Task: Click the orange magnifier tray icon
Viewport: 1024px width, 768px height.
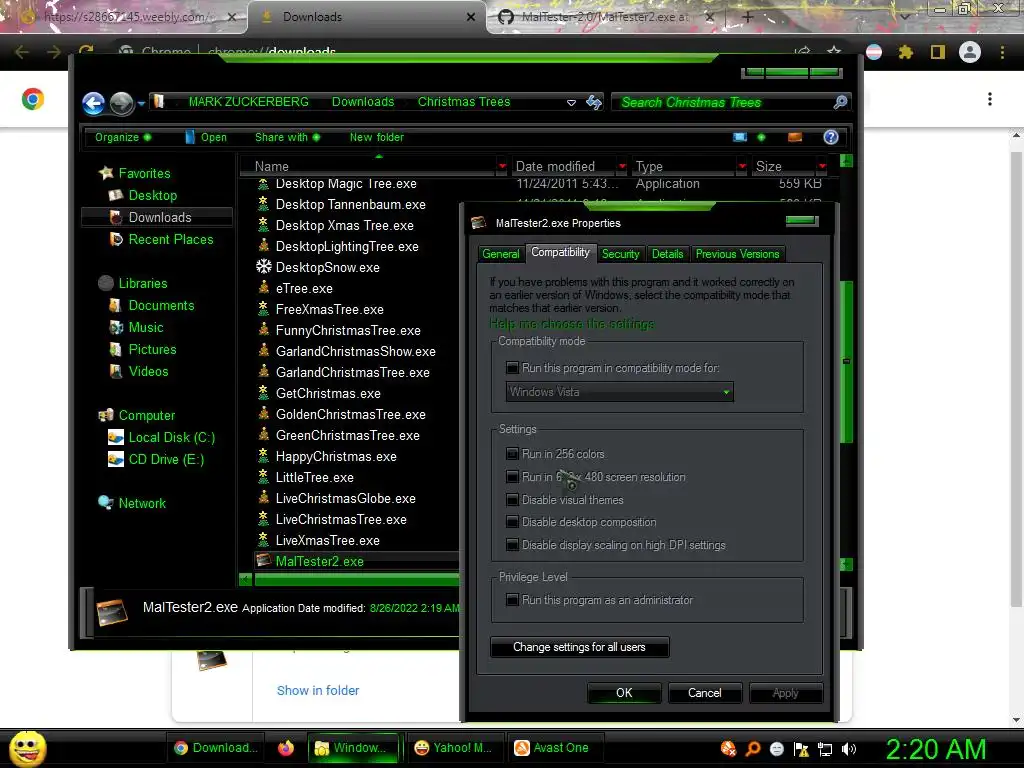Action: (x=753, y=749)
